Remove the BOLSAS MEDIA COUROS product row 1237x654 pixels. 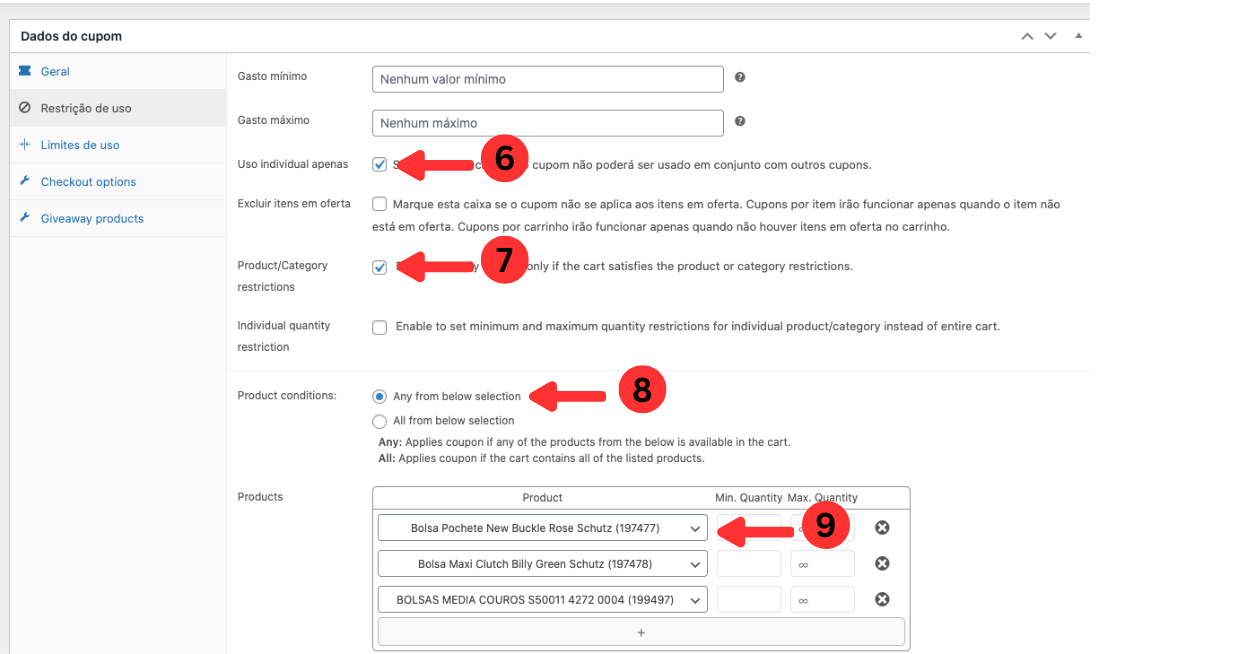point(882,600)
